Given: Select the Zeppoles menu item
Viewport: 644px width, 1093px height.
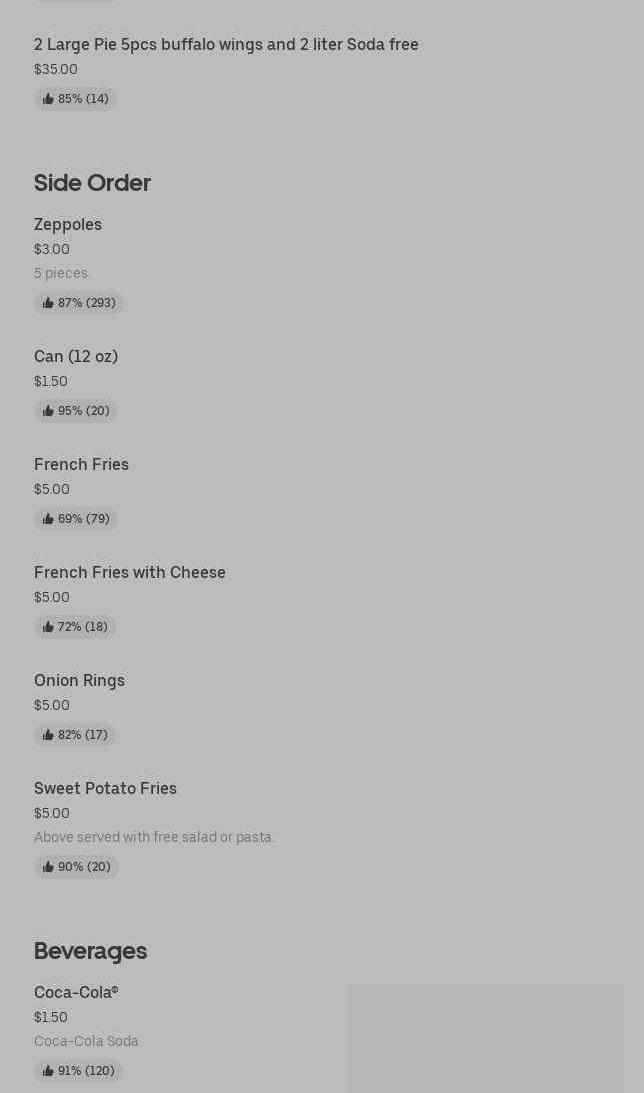Looking at the screenshot, I should tap(68, 224).
